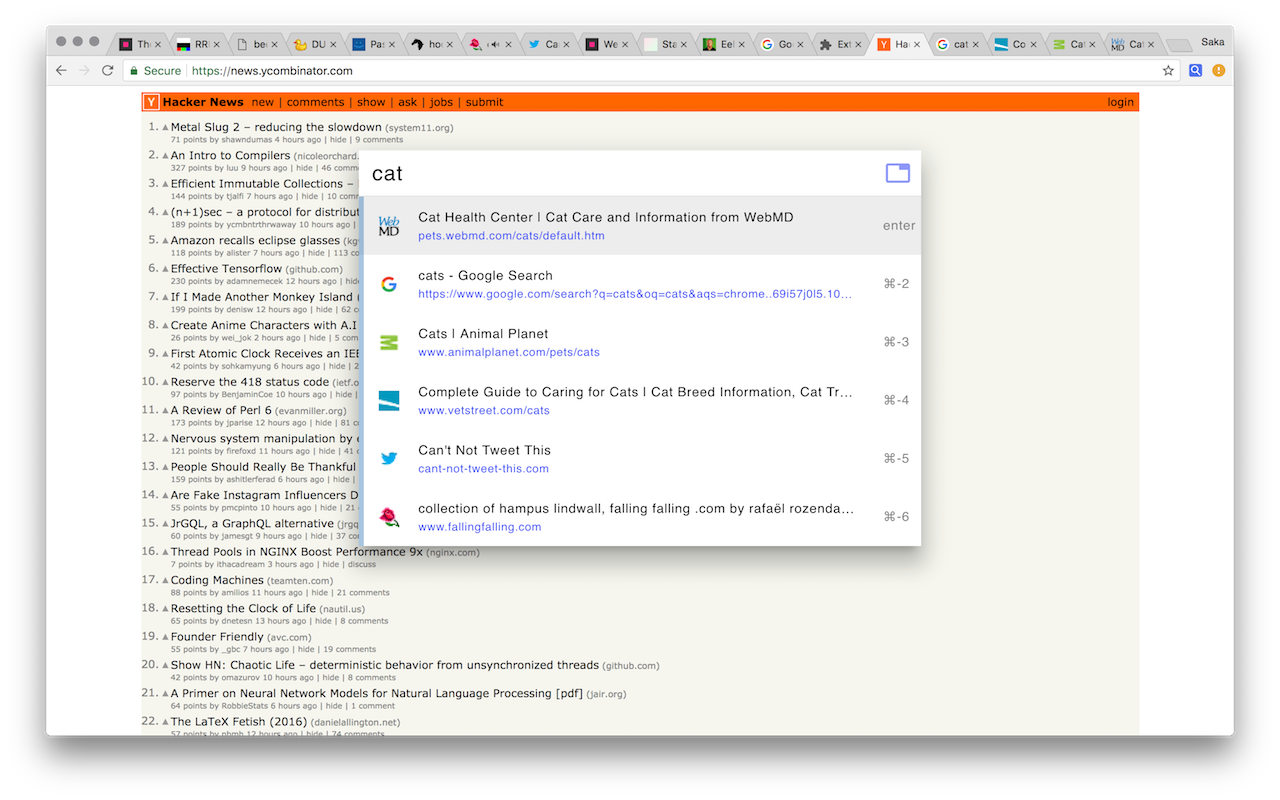The width and height of the screenshot is (1280, 800).
Task: Click 'hide' under Resetting the Clock of Life
Action: (x=323, y=621)
